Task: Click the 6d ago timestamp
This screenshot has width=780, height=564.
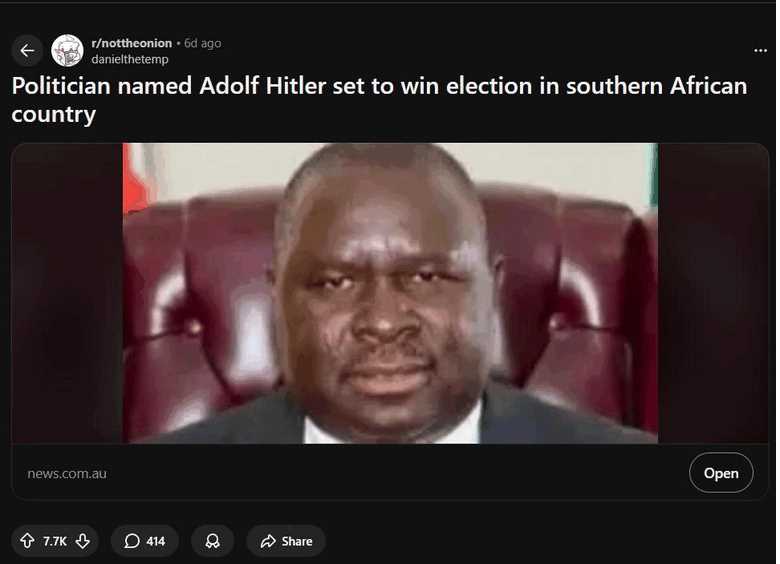Action: pyautogui.click(x=202, y=43)
